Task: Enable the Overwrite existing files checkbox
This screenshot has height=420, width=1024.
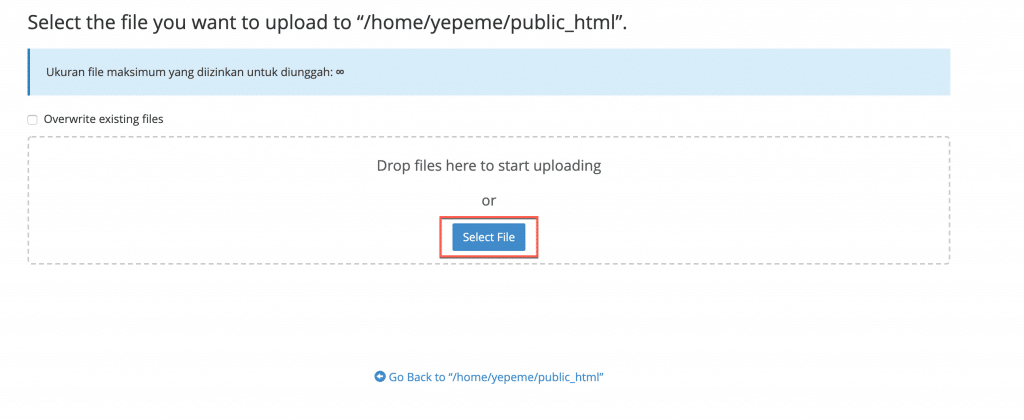Action: point(33,119)
